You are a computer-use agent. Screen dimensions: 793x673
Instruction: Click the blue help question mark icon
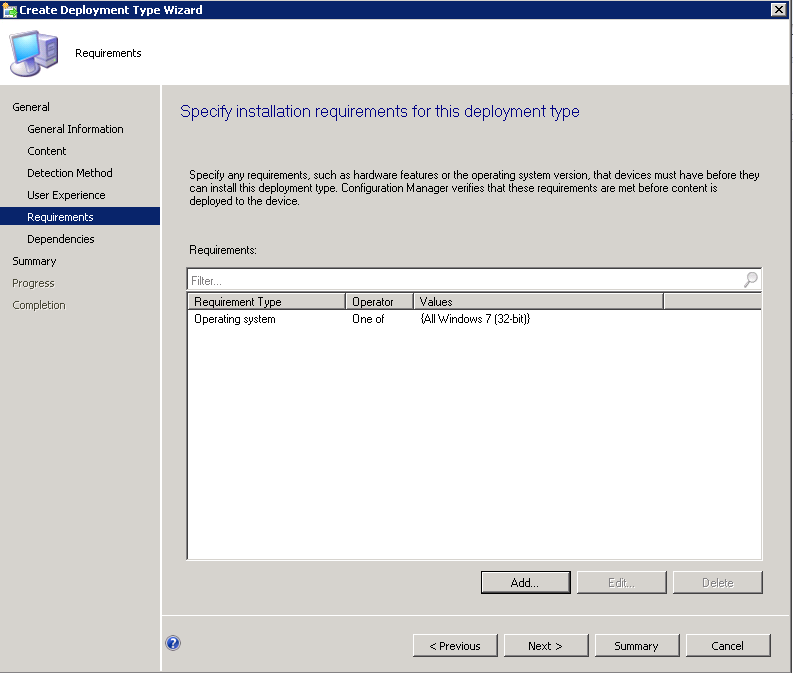point(173,643)
